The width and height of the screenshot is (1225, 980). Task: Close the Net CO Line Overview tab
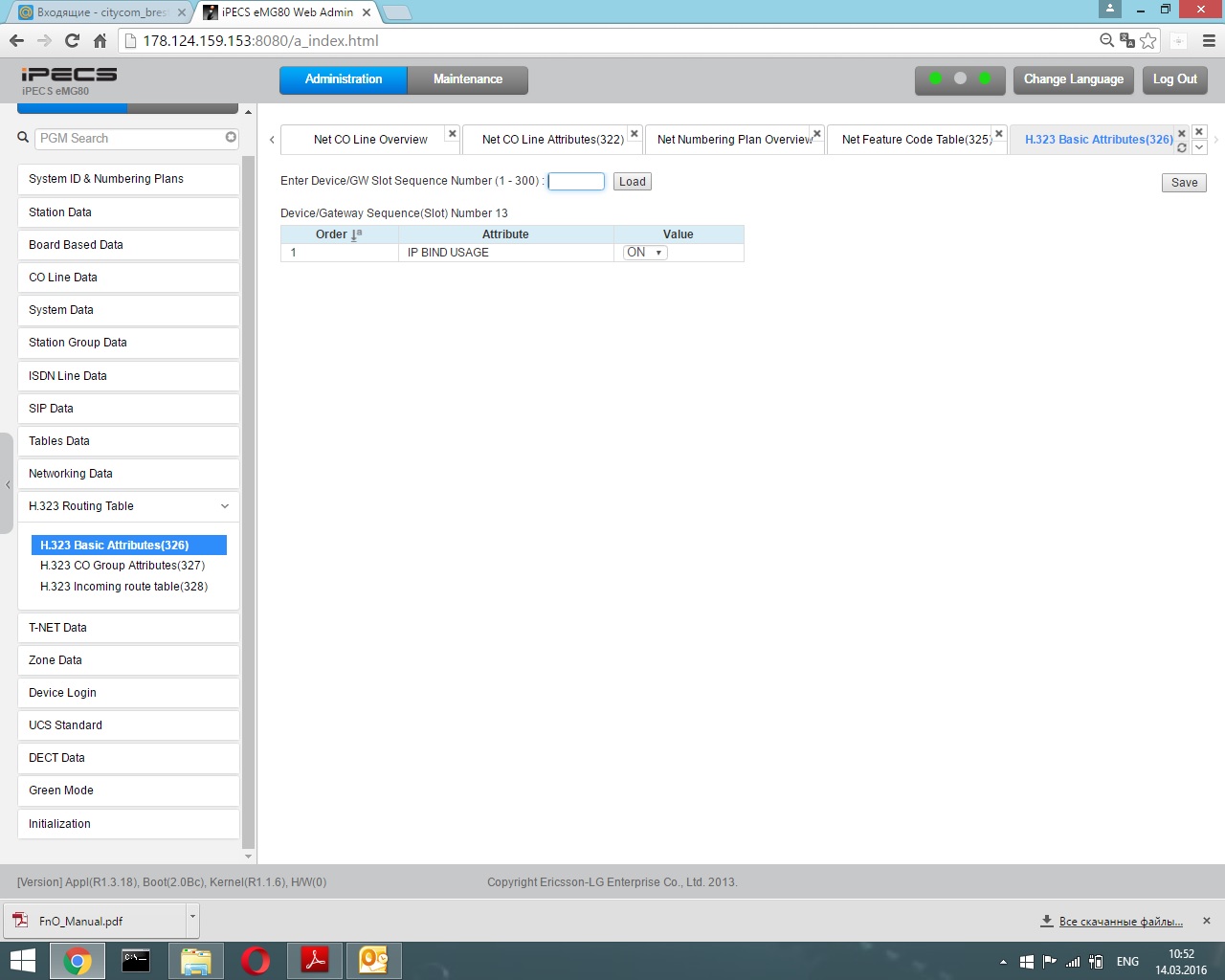453,133
